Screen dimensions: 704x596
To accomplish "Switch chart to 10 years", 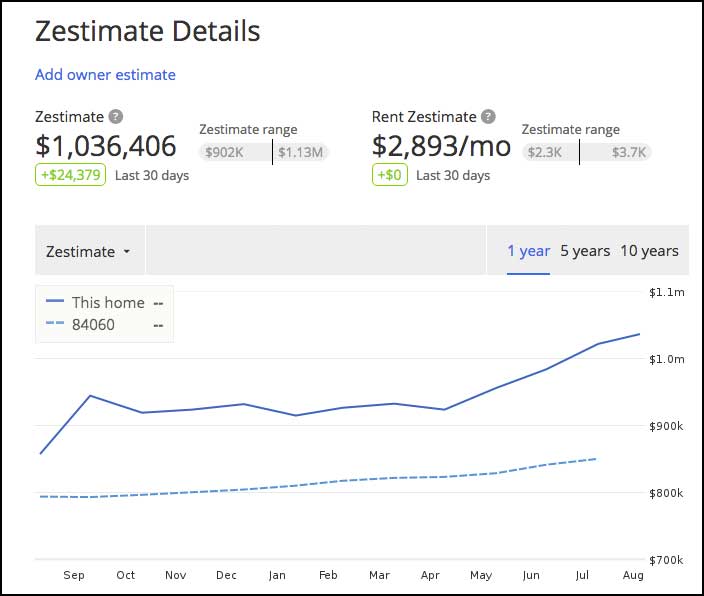I will click(x=649, y=251).
